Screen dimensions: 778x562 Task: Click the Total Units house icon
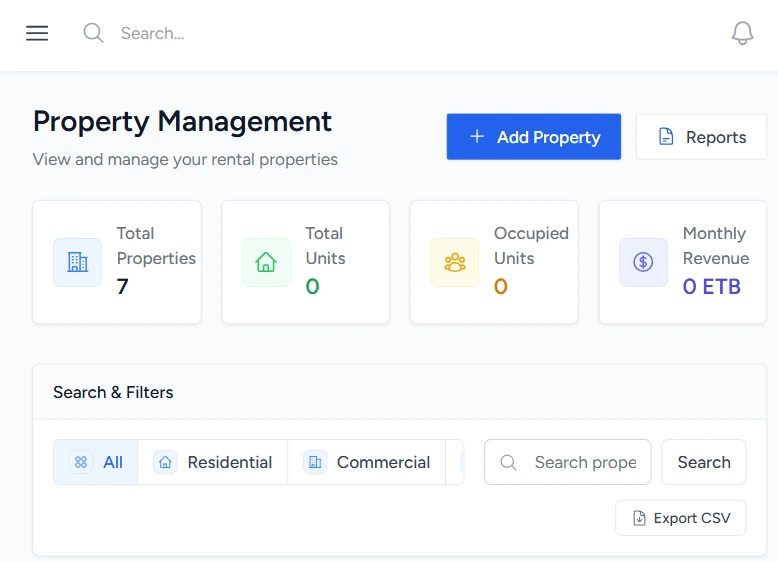(x=266, y=262)
